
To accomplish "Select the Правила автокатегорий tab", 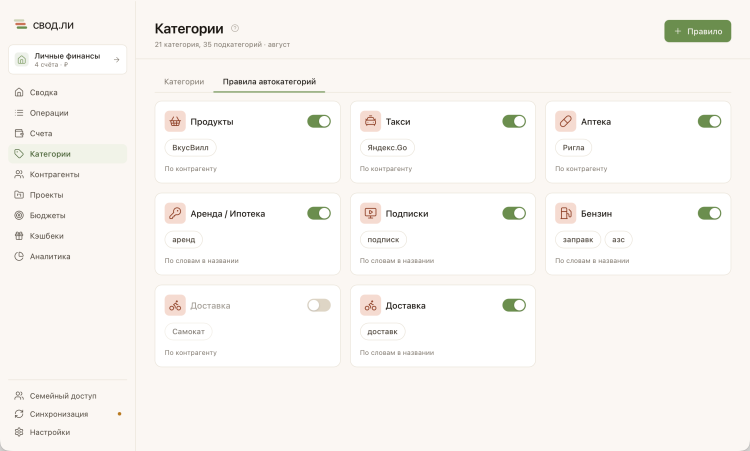I will click(x=269, y=82).
